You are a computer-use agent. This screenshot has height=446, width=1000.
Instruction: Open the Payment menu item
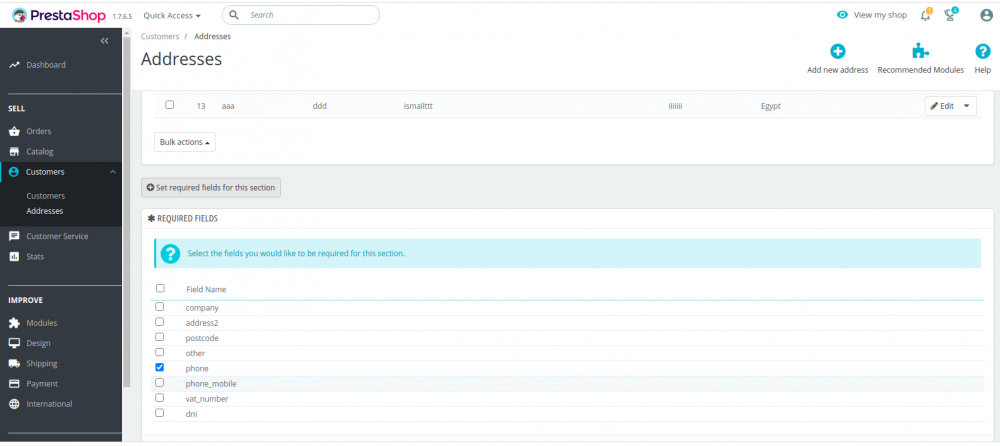42,384
